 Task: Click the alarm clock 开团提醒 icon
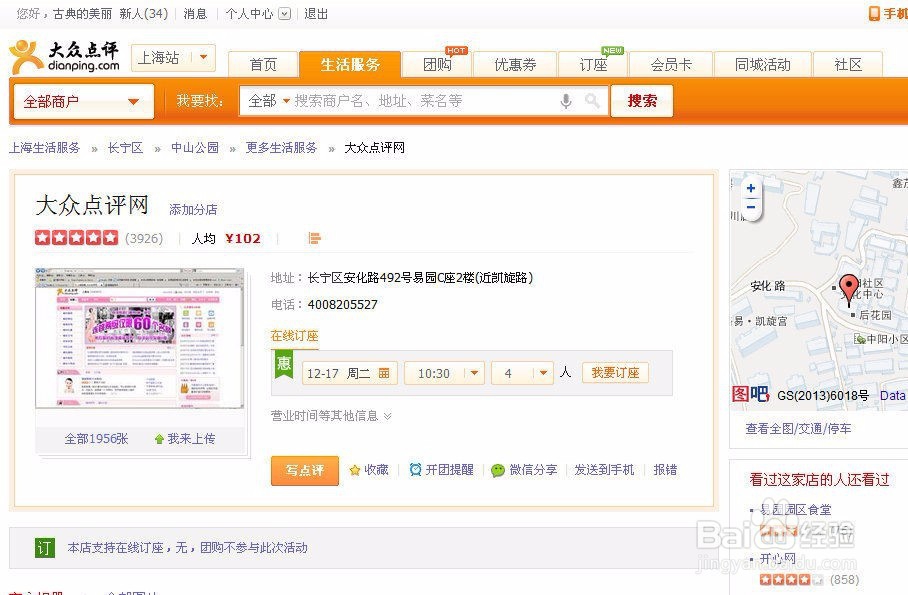pyautogui.click(x=415, y=470)
